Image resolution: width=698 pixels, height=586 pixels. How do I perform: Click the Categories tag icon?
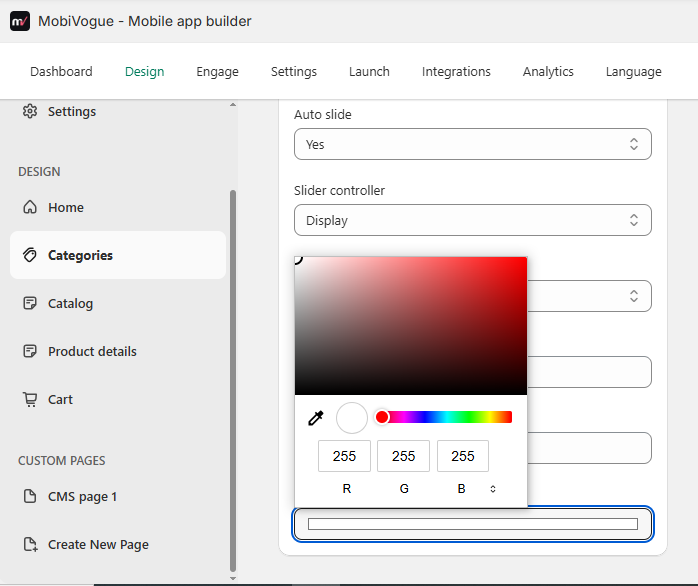pyautogui.click(x=30, y=255)
